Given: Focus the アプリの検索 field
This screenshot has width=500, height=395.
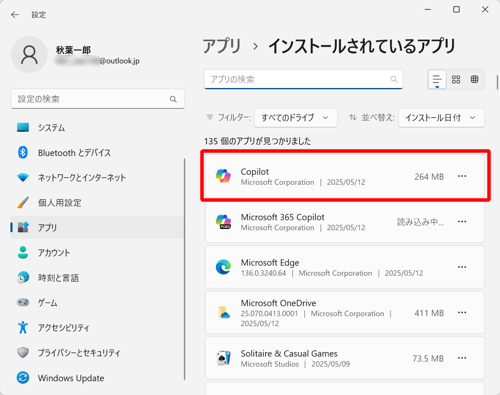Looking at the screenshot, I should tap(303, 79).
